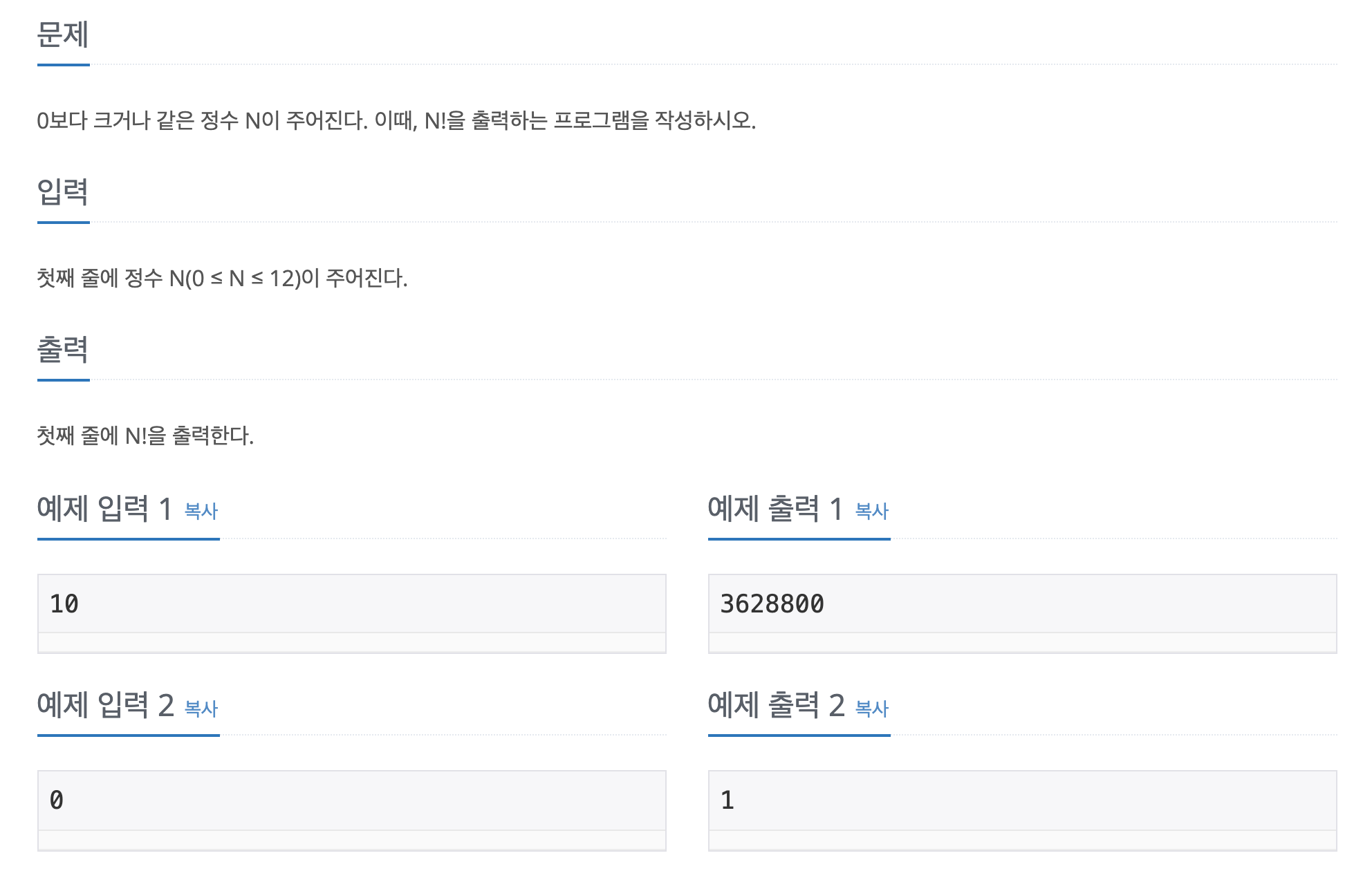1372x871 pixels.
Task: Copy example output 2 via 복사 link
Action: 872,708
